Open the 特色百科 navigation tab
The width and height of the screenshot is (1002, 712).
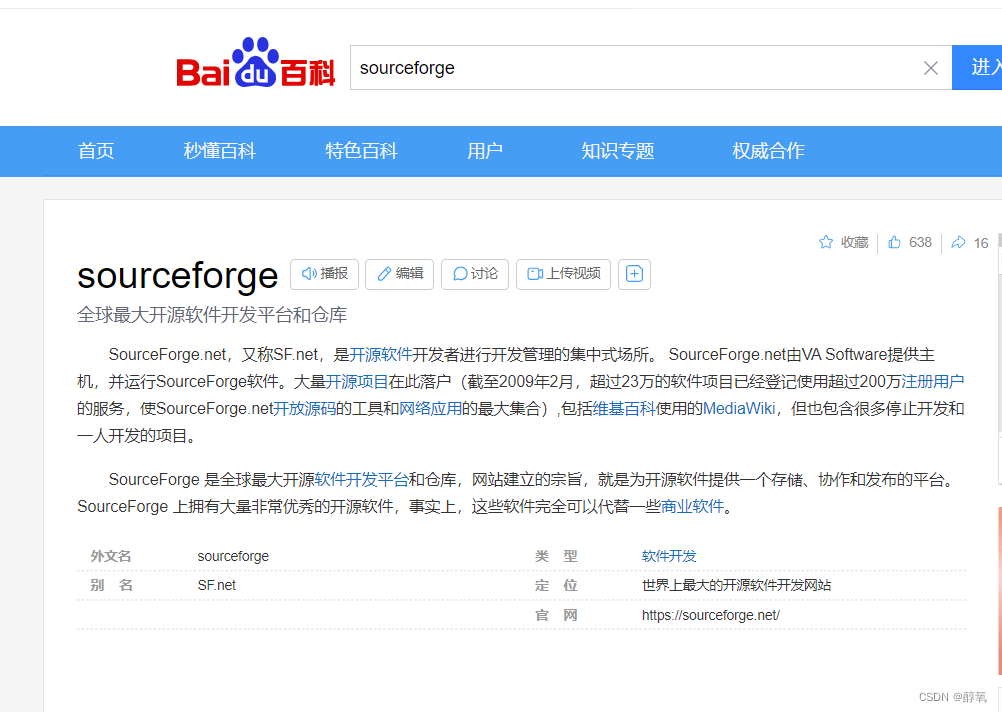[361, 151]
